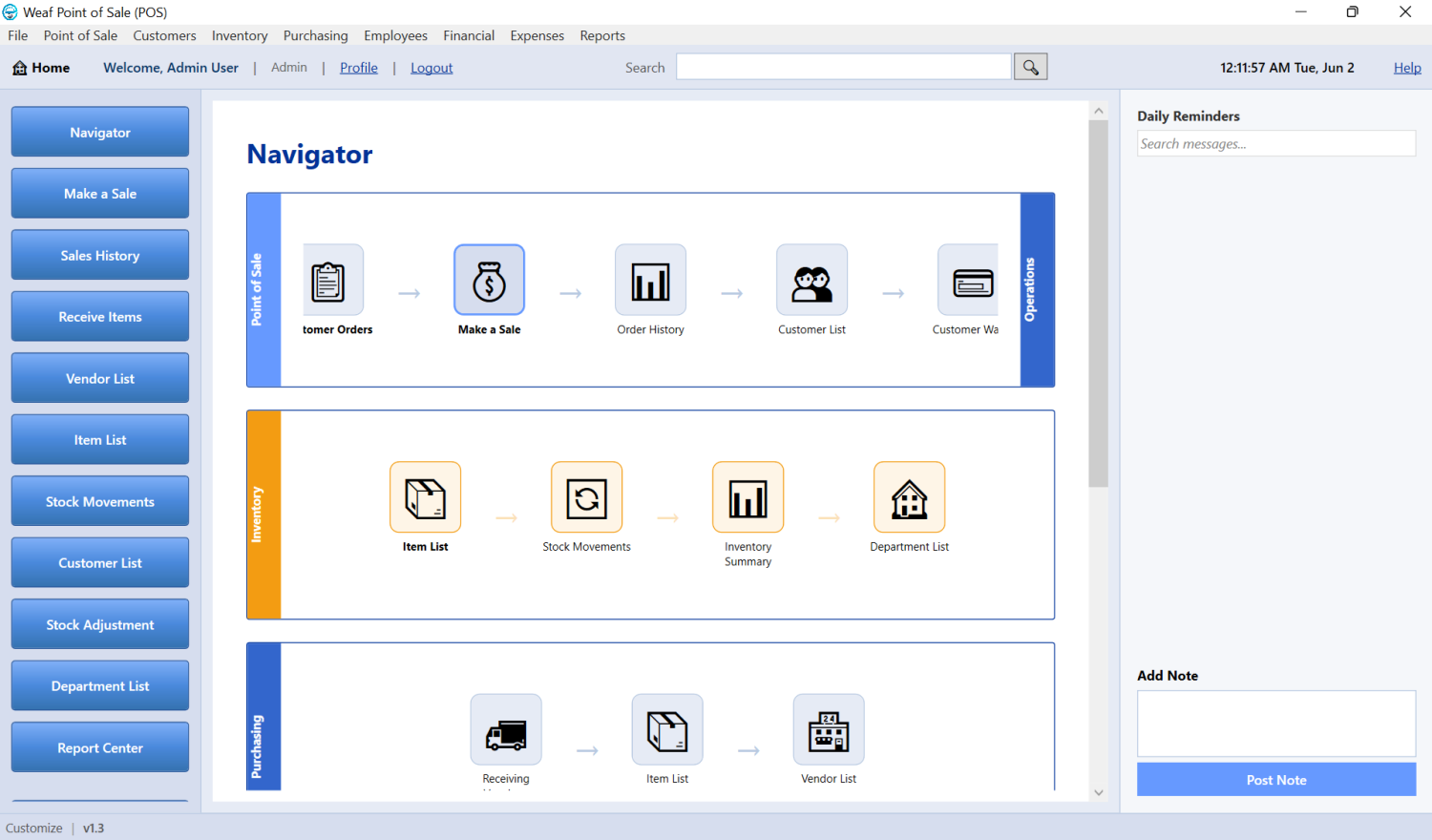This screenshot has width=1432, height=840.
Task: Open the Reports menu
Action: pos(602,35)
